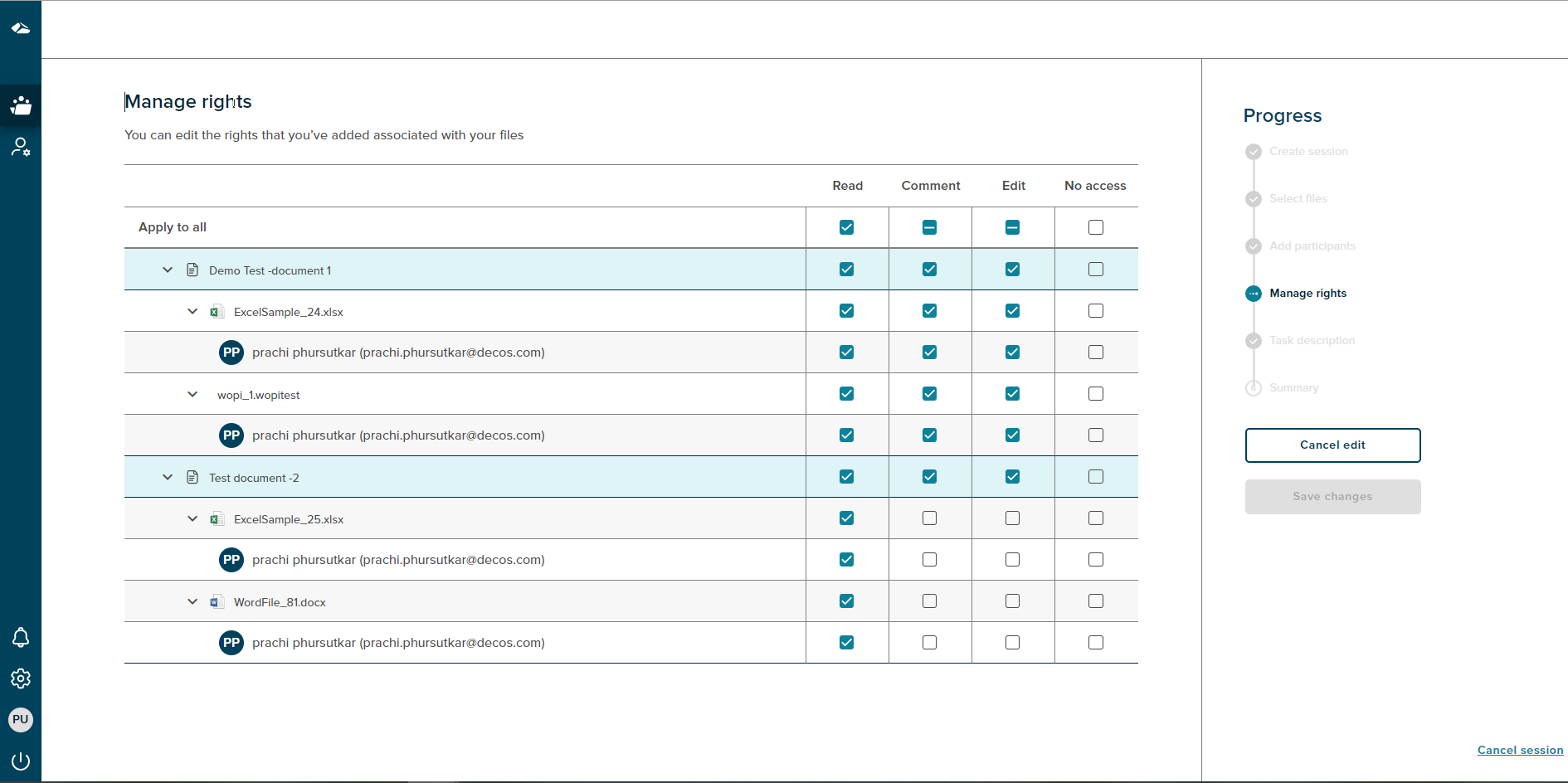Viewport: 1568px width, 783px height.
Task: Click the prachi phursutkar PP avatar badge
Action: tap(231, 352)
